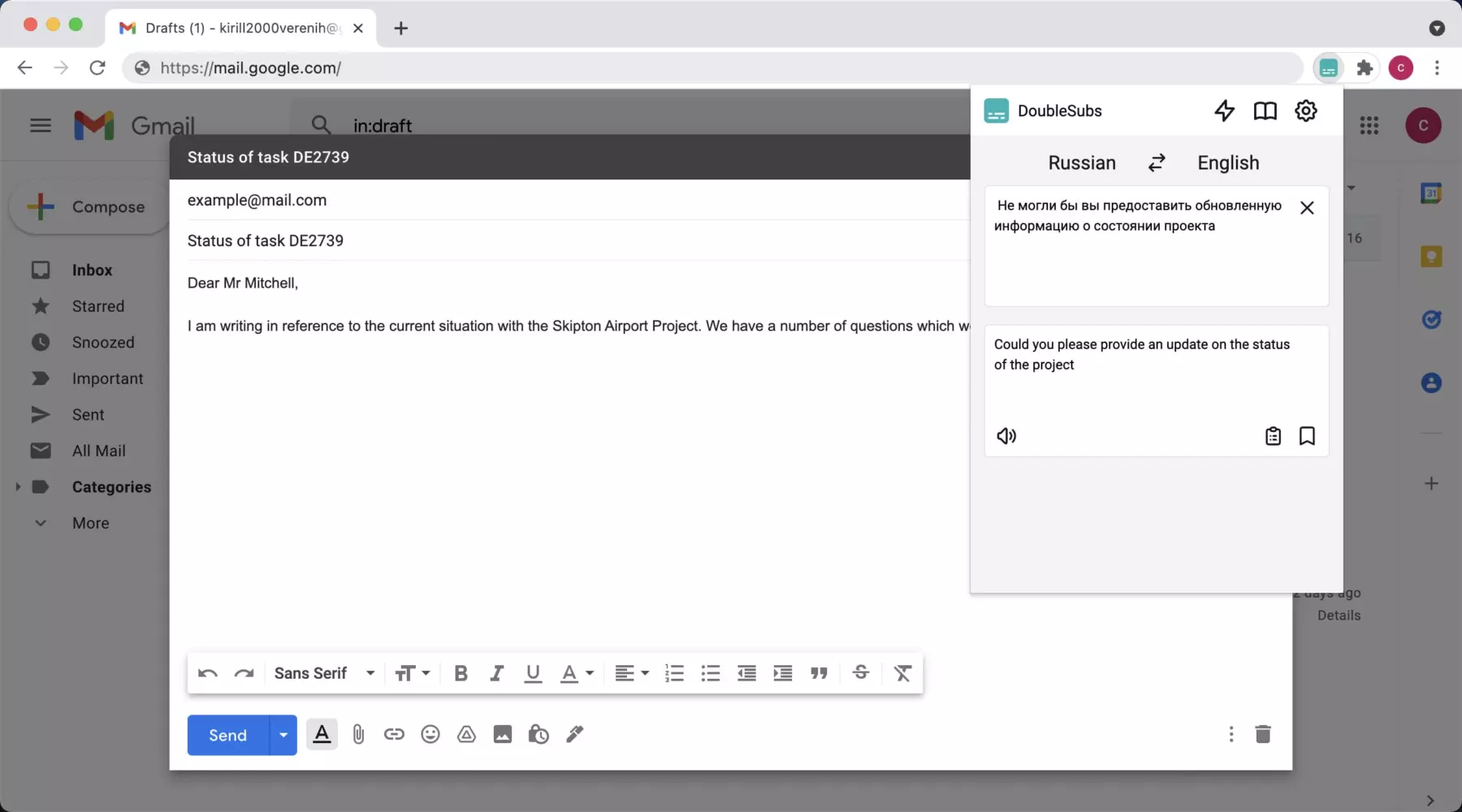
Task: Open the Sans Serif font dropdown
Action: [324, 673]
